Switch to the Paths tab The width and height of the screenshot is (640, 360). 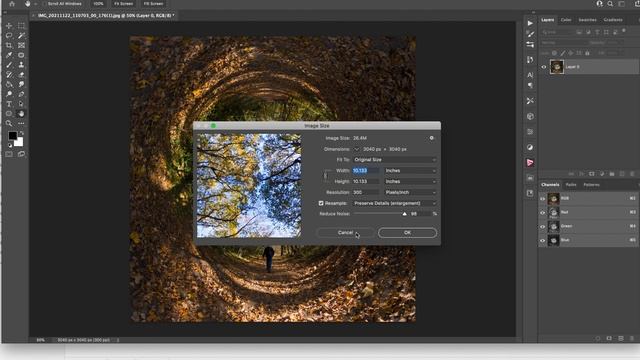tap(571, 185)
